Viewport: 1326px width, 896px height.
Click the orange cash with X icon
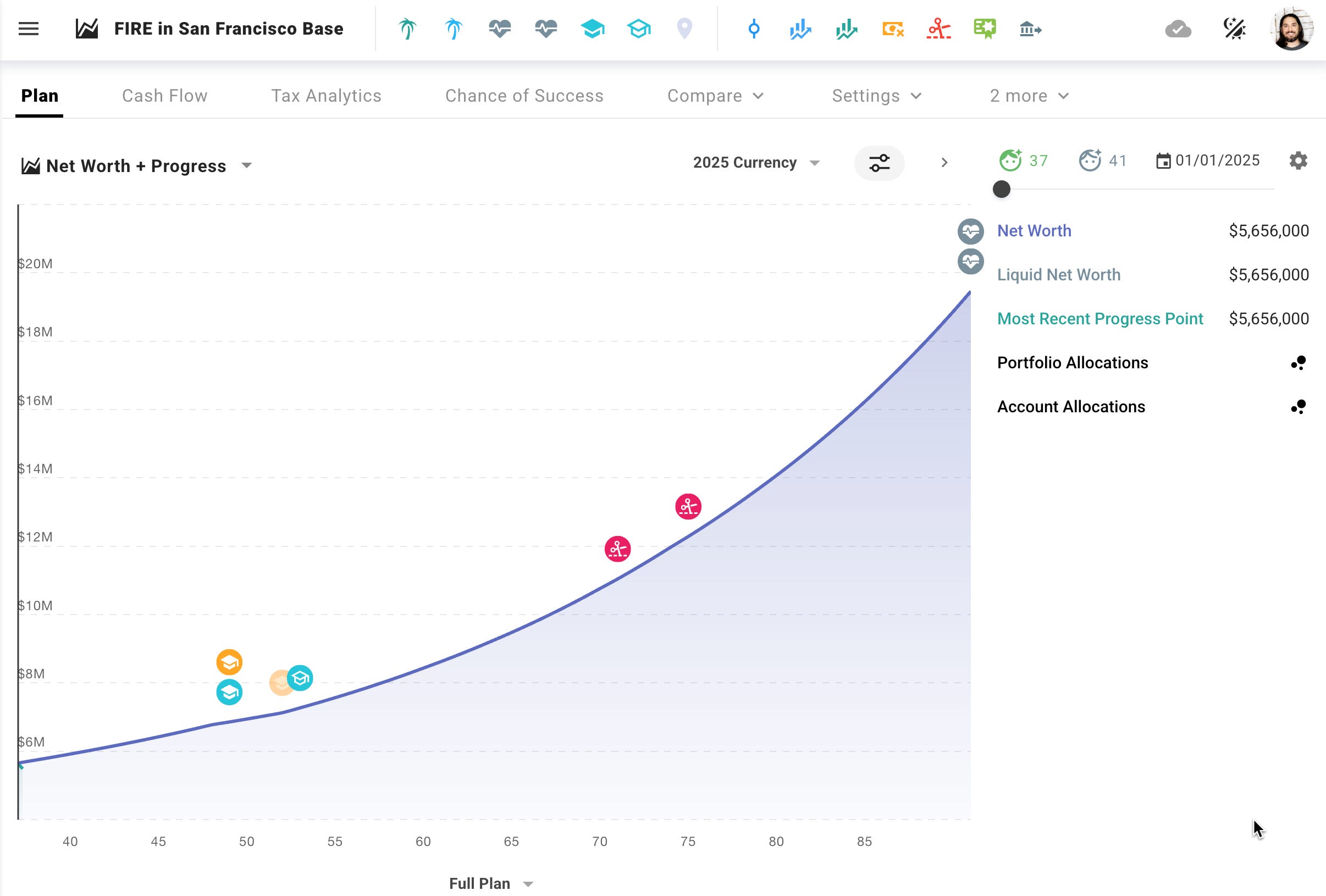point(893,29)
